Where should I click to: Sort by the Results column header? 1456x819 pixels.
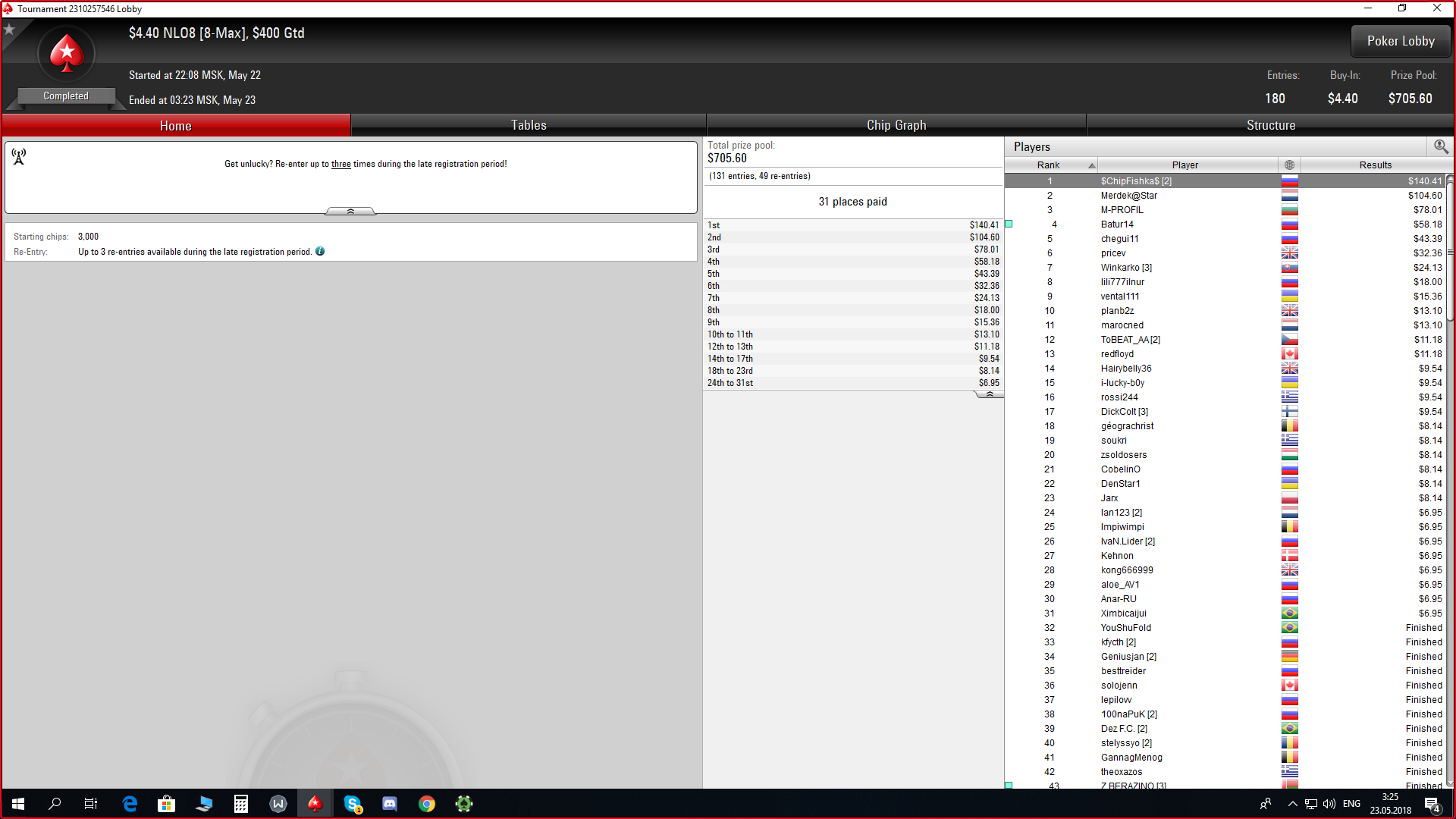tap(1374, 165)
